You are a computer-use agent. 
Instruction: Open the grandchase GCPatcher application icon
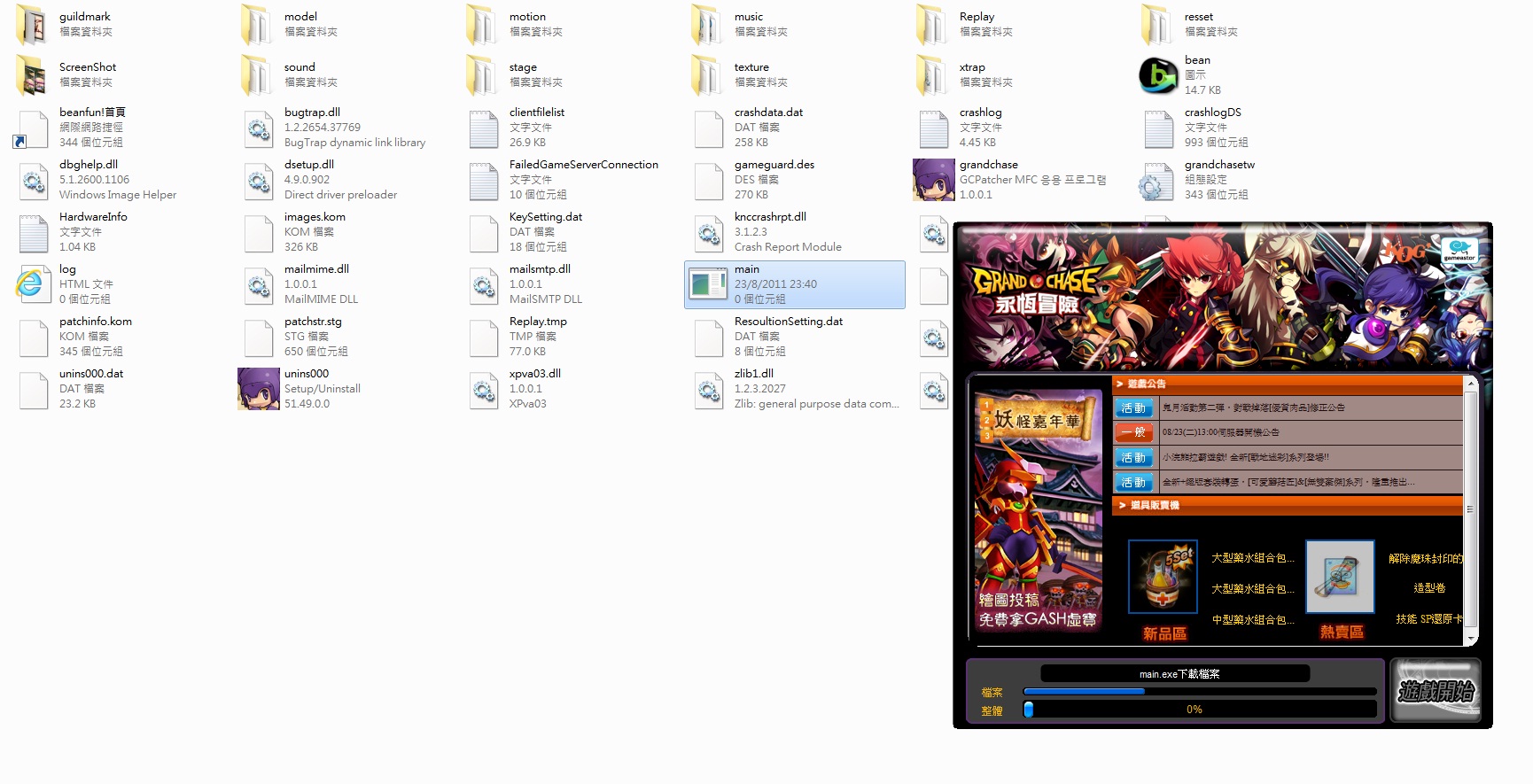tap(933, 180)
